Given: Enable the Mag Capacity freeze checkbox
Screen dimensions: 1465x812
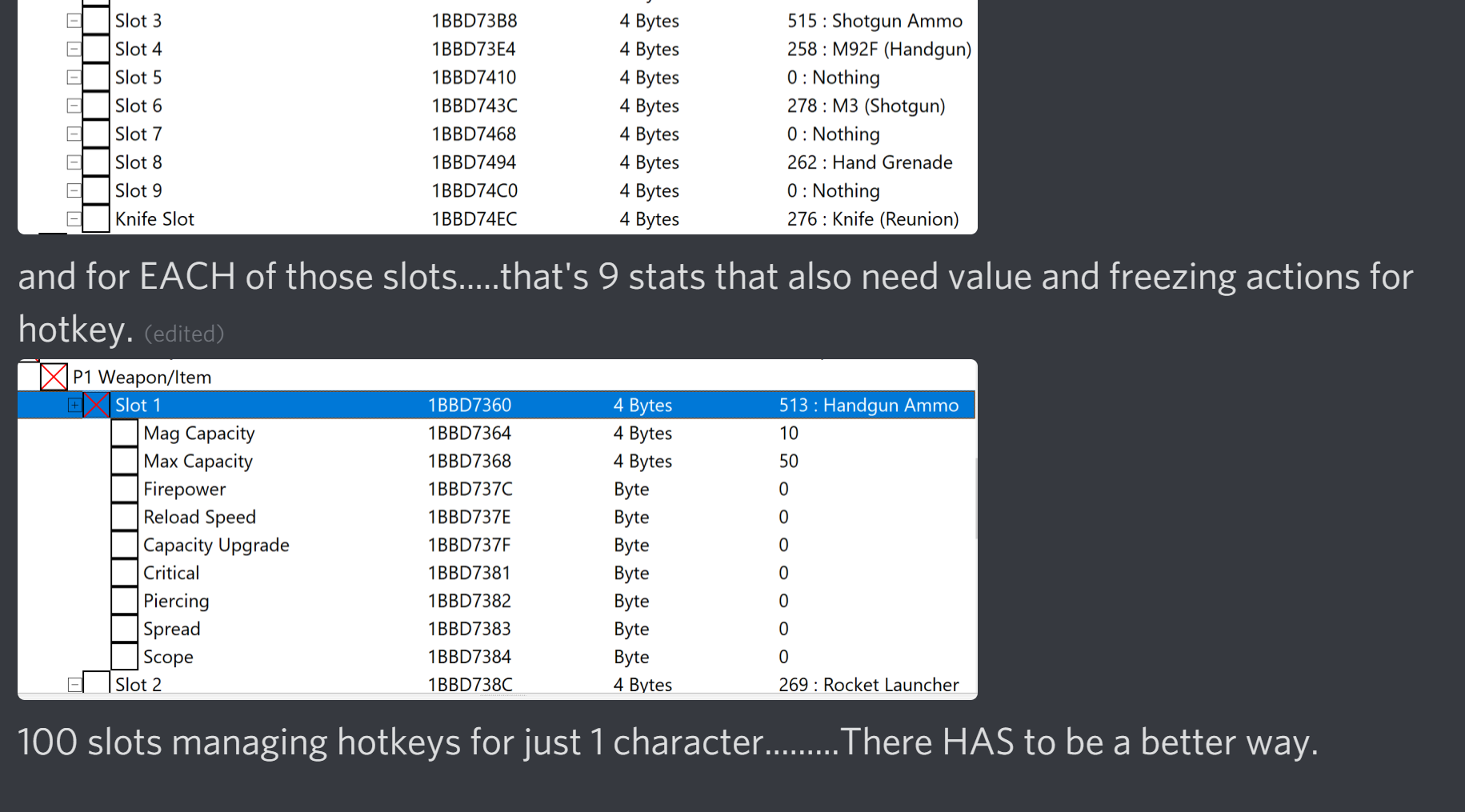Looking at the screenshot, I should [124, 433].
